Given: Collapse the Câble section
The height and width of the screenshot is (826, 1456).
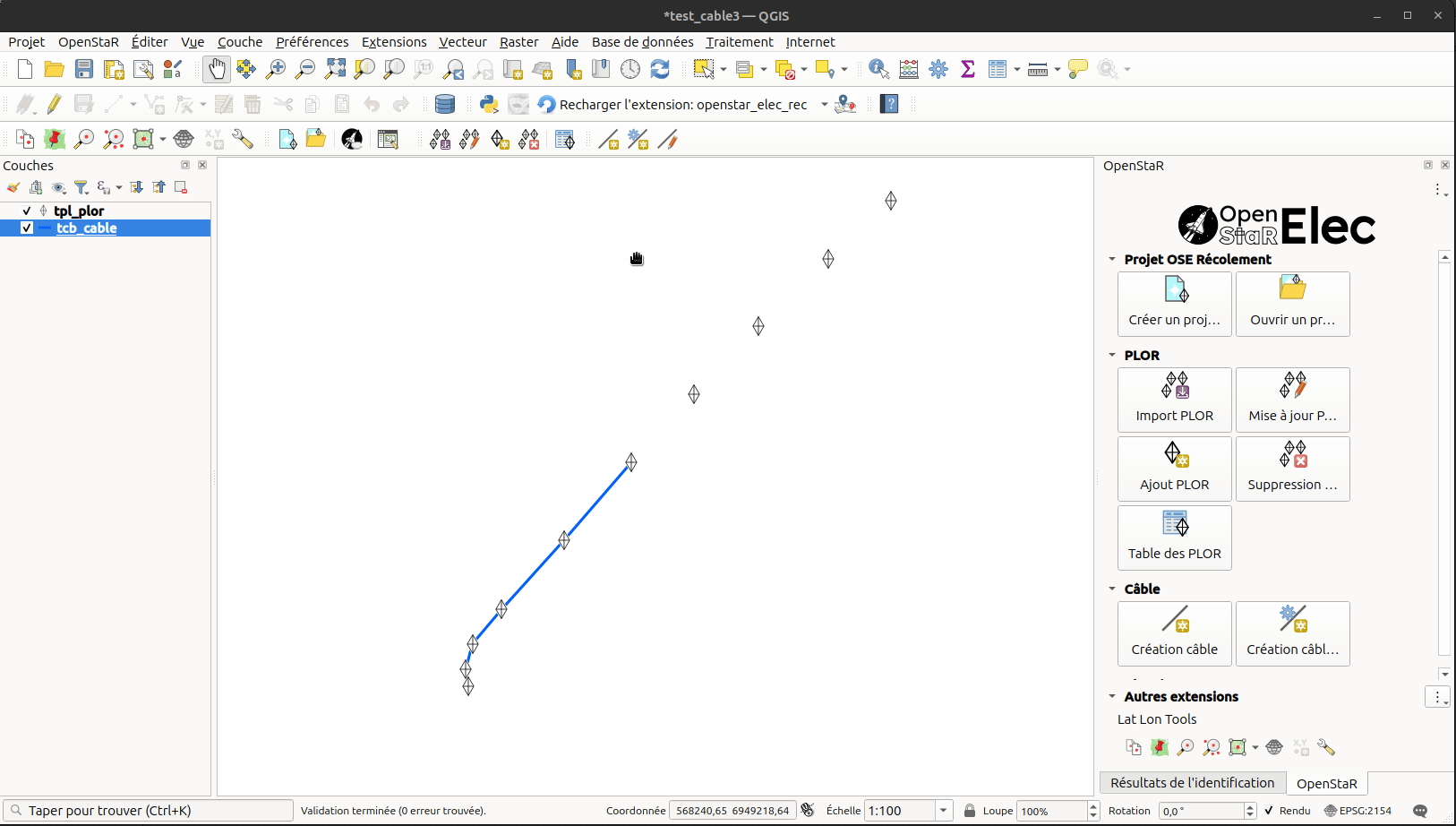Looking at the screenshot, I should (1112, 589).
